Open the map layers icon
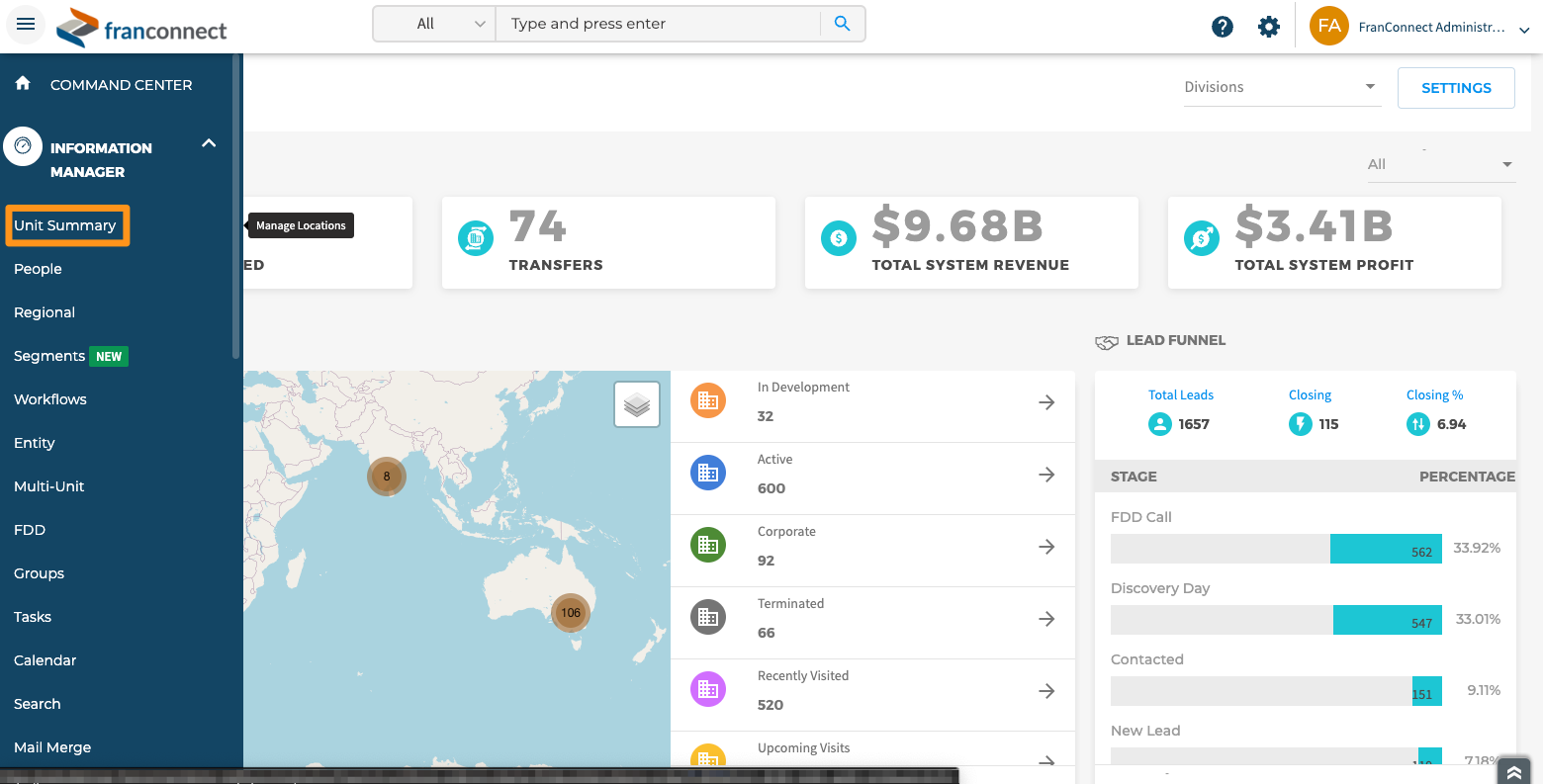1543x784 pixels. coord(636,404)
